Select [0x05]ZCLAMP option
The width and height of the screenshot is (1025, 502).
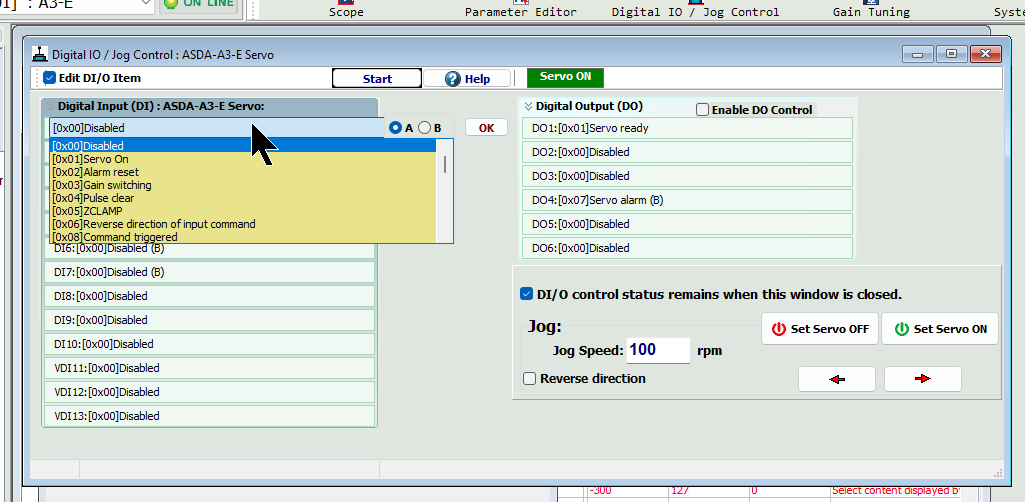(x=243, y=211)
